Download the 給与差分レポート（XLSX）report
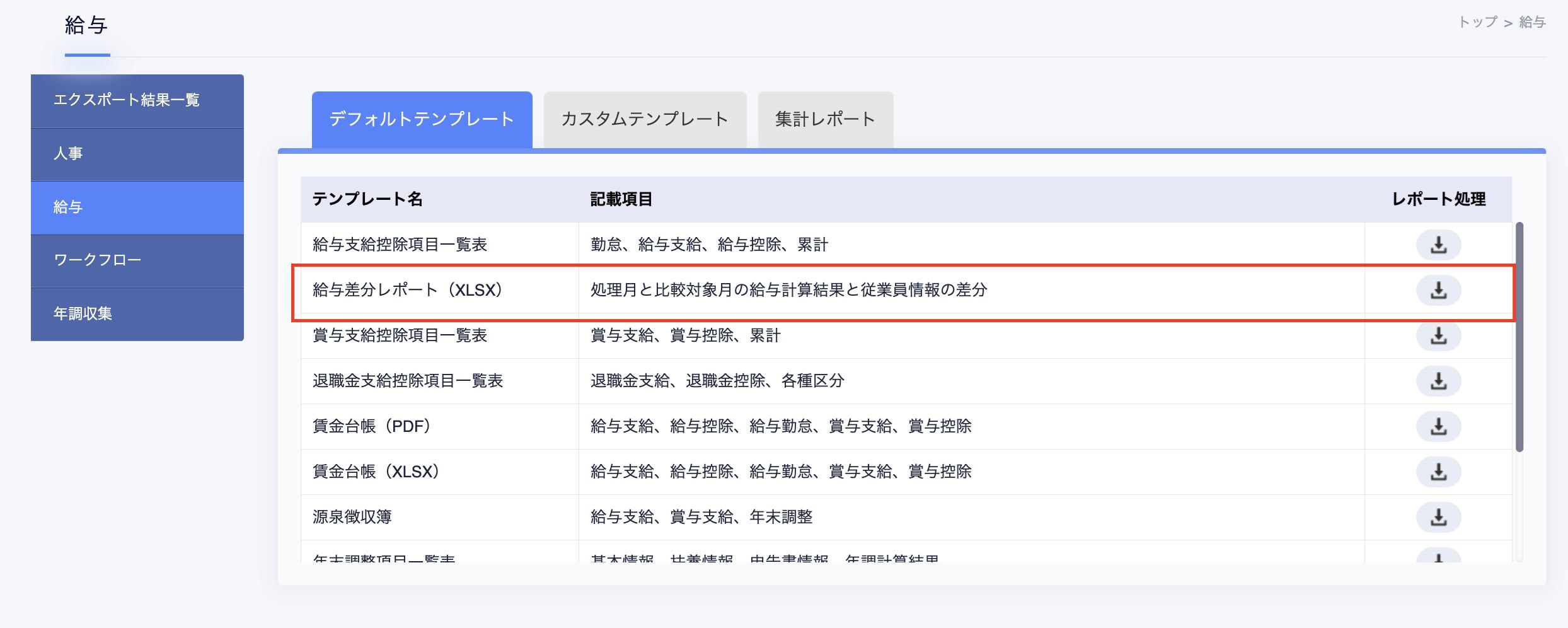The image size is (1568, 628). (x=1438, y=290)
